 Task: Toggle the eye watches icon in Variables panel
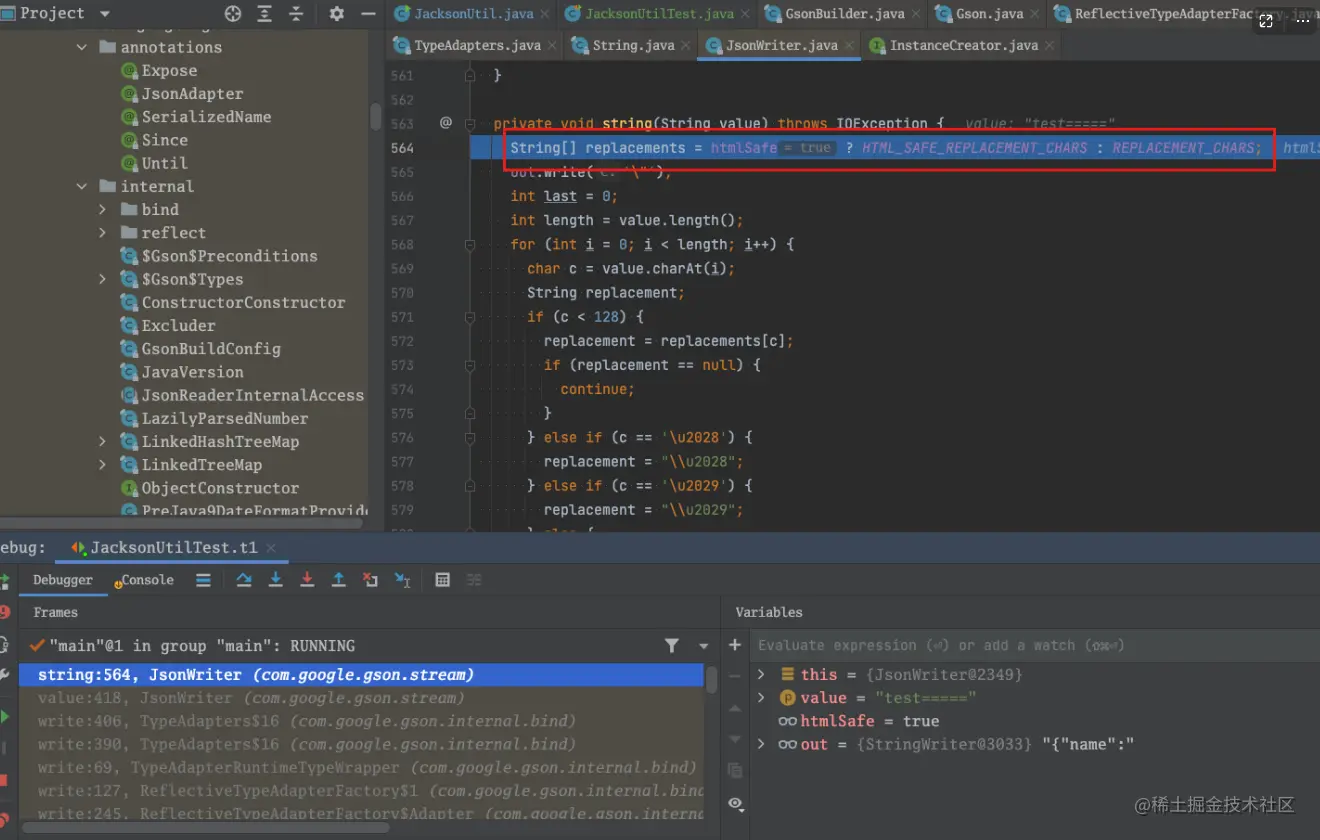735,804
